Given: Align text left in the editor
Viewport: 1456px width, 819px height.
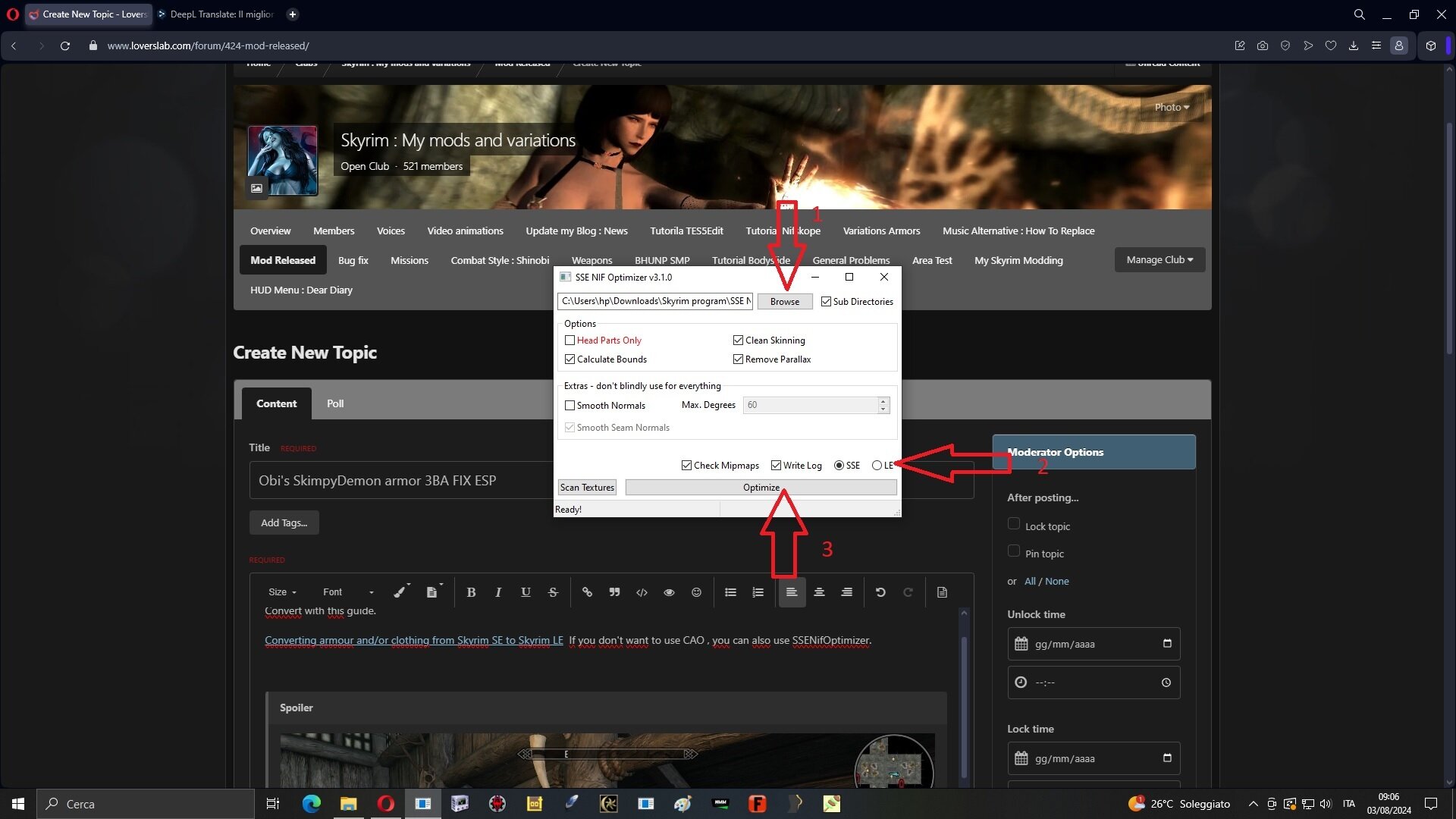Looking at the screenshot, I should click(x=792, y=592).
